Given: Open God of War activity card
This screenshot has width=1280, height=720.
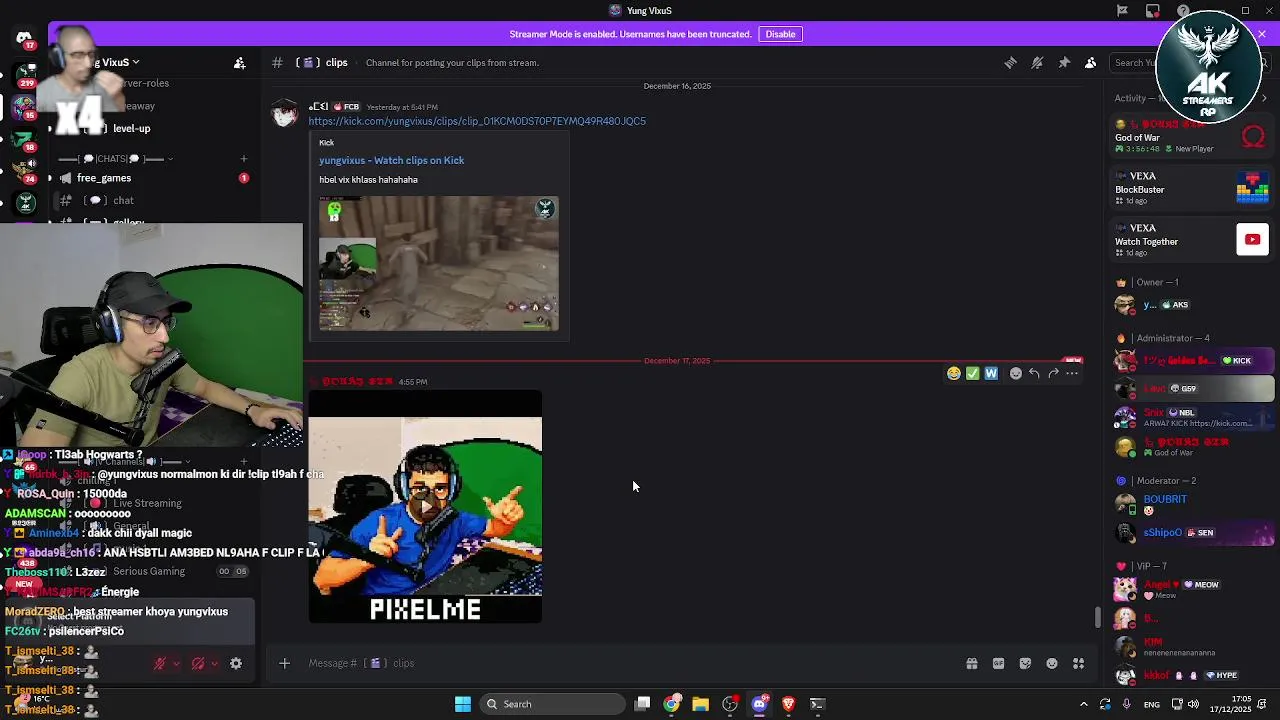Looking at the screenshot, I should (1192, 138).
